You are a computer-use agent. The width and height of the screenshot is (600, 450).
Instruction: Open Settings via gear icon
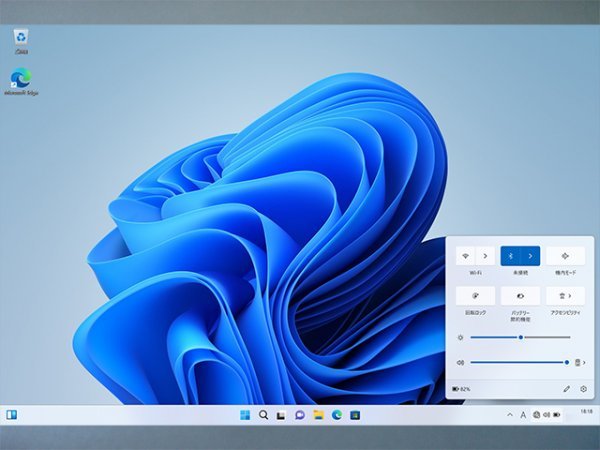[x=583, y=389]
